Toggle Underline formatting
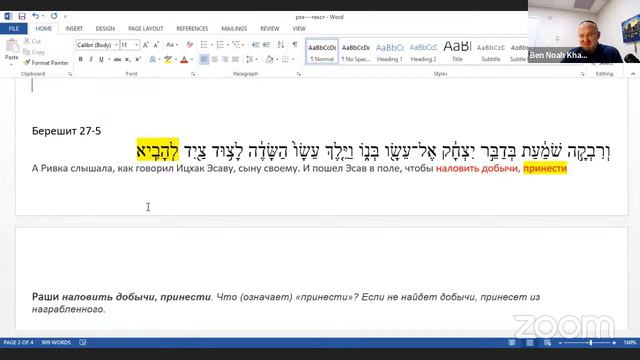Image resolution: width=640 pixels, height=360 pixels. click(101, 60)
